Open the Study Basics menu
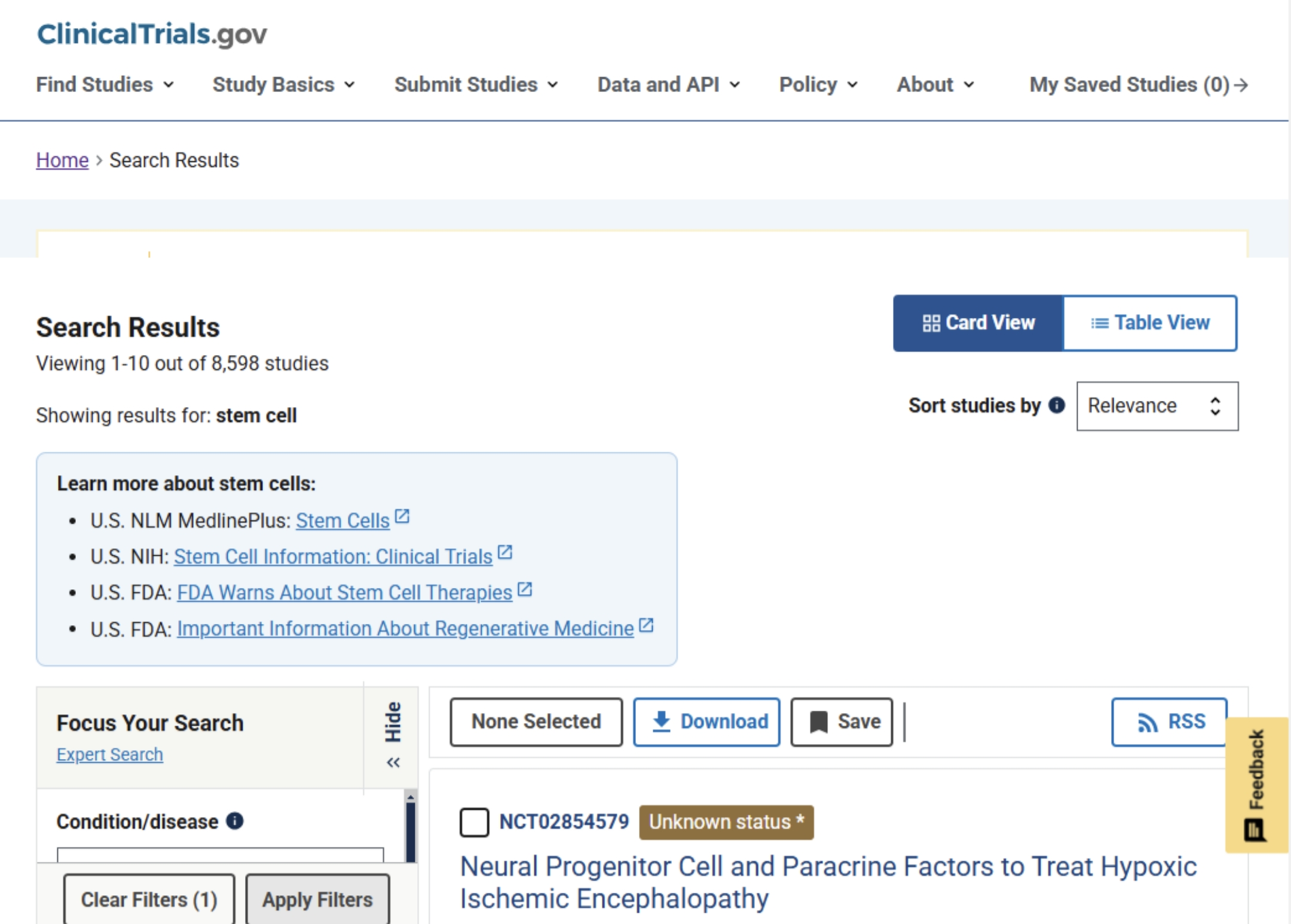Image resolution: width=1291 pixels, height=924 pixels. click(283, 84)
